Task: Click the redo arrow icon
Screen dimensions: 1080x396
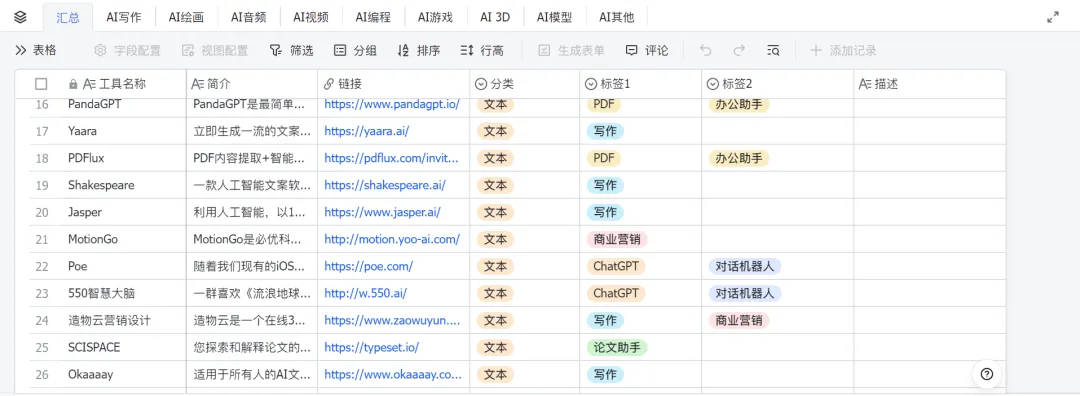Action: [739, 50]
